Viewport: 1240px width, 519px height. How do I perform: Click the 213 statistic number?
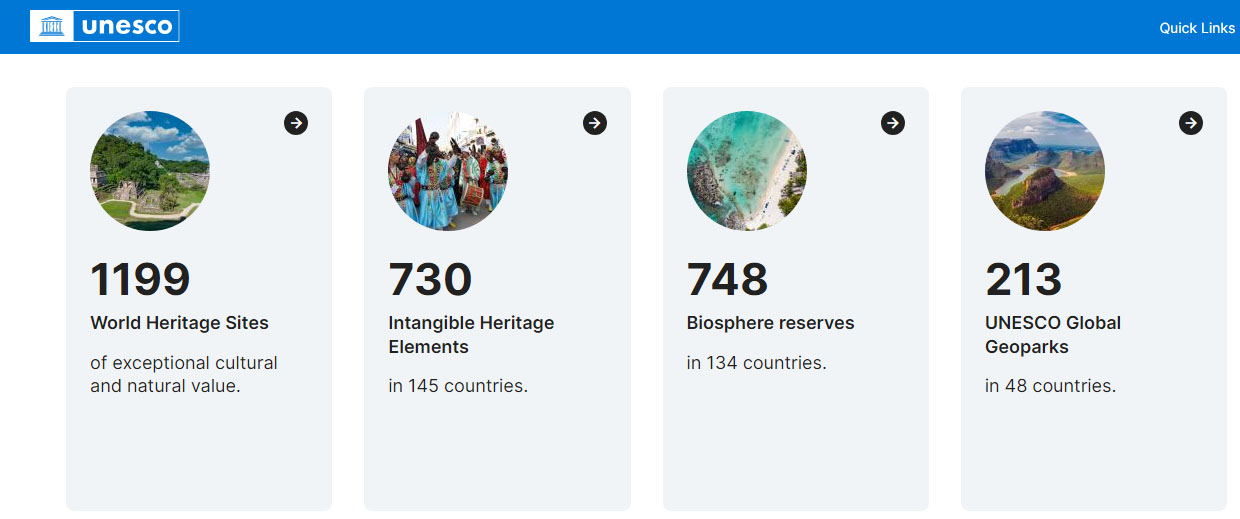[1024, 279]
